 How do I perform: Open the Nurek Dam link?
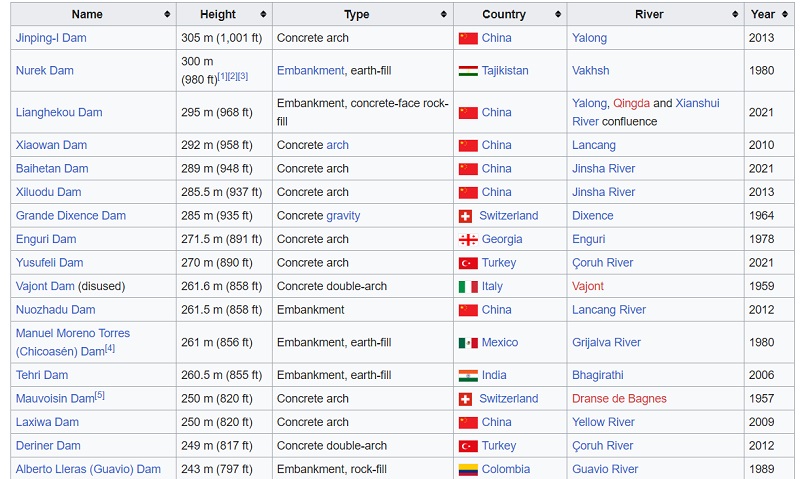click(x=45, y=71)
